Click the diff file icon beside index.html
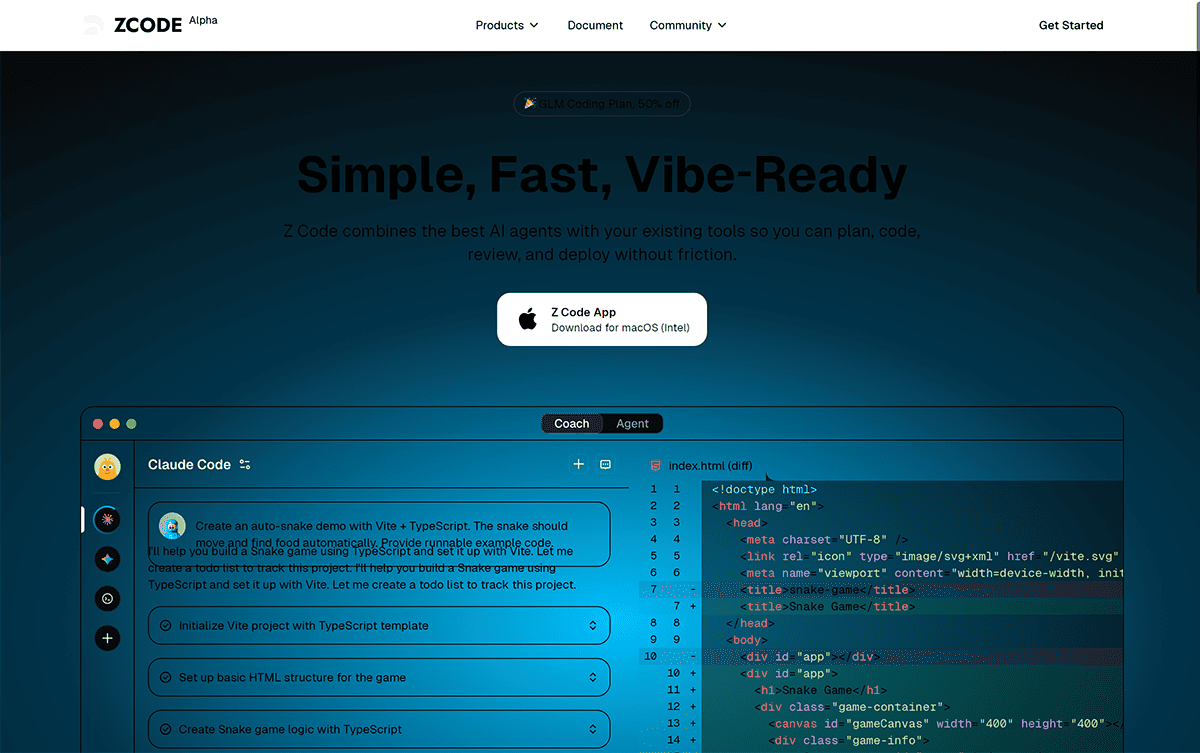The height and width of the screenshot is (753, 1200). point(655,465)
